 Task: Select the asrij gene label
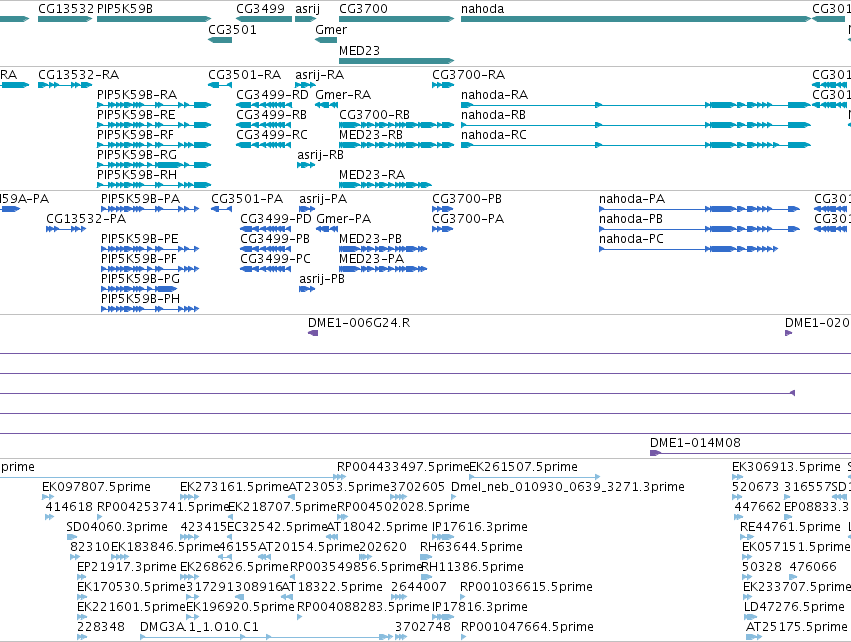[307, 9]
